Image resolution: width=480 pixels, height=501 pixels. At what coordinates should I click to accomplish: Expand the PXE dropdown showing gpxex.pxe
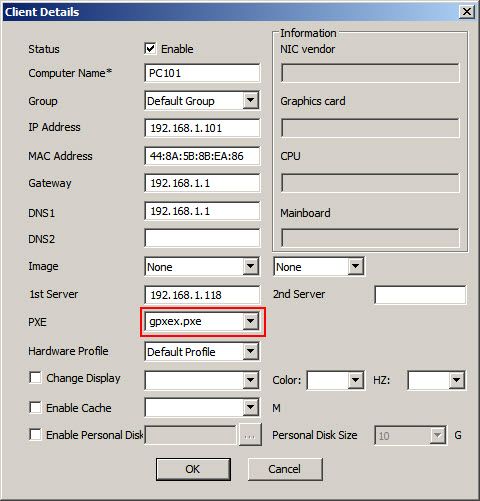pos(202,322)
